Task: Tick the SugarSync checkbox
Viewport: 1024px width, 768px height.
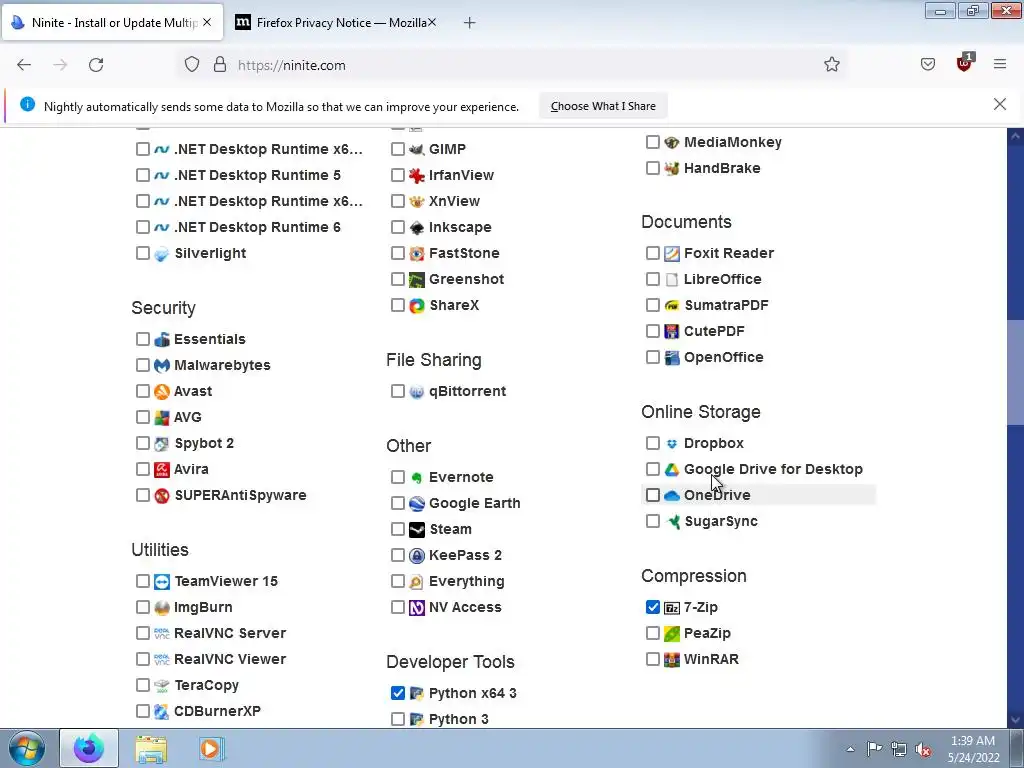Action: click(652, 521)
